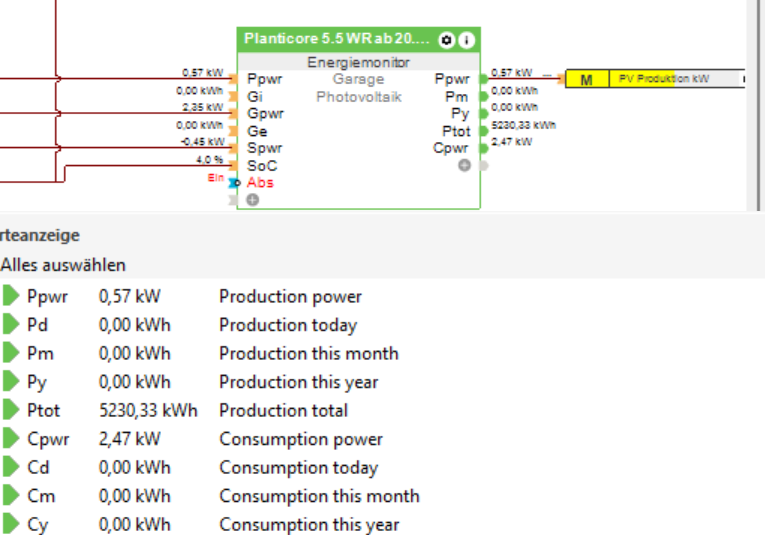Select the Planticore 5.5 WR block title
Viewport: 765px width, 535px height.
[335, 40]
